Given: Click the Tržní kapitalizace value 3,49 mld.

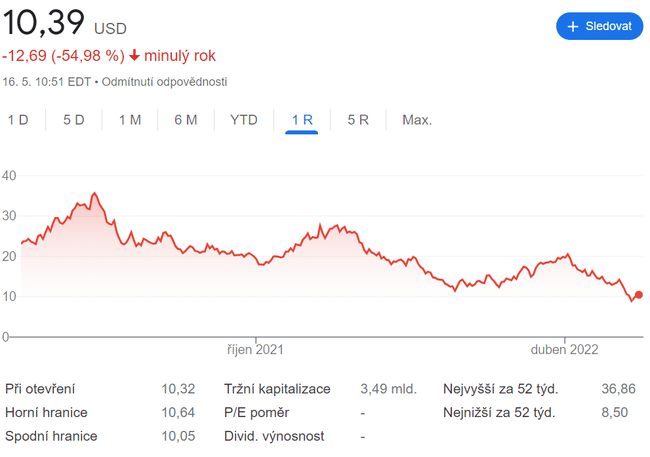Looking at the screenshot, I should coord(388,388).
